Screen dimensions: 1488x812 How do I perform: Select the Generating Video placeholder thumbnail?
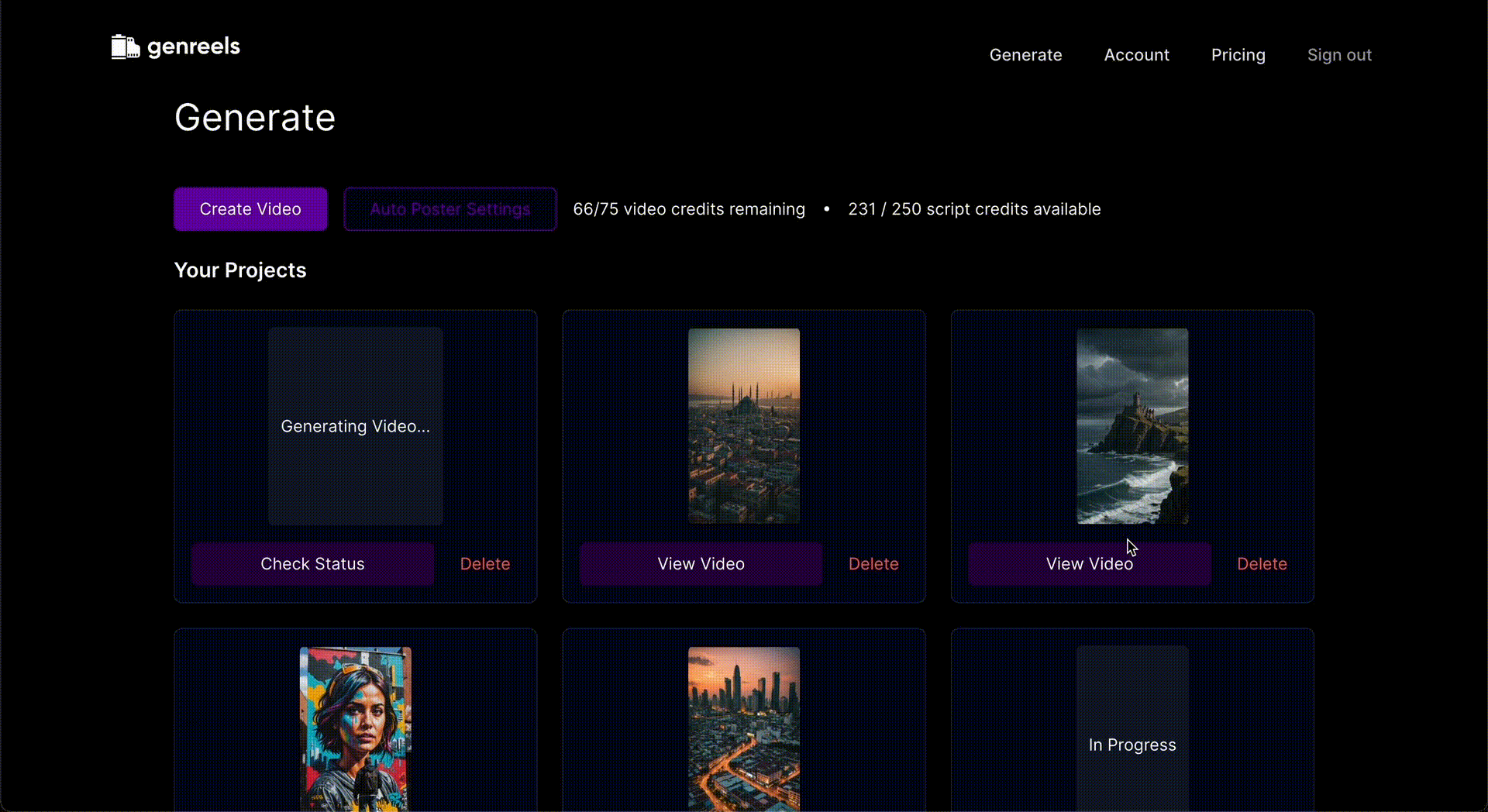pos(356,426)
